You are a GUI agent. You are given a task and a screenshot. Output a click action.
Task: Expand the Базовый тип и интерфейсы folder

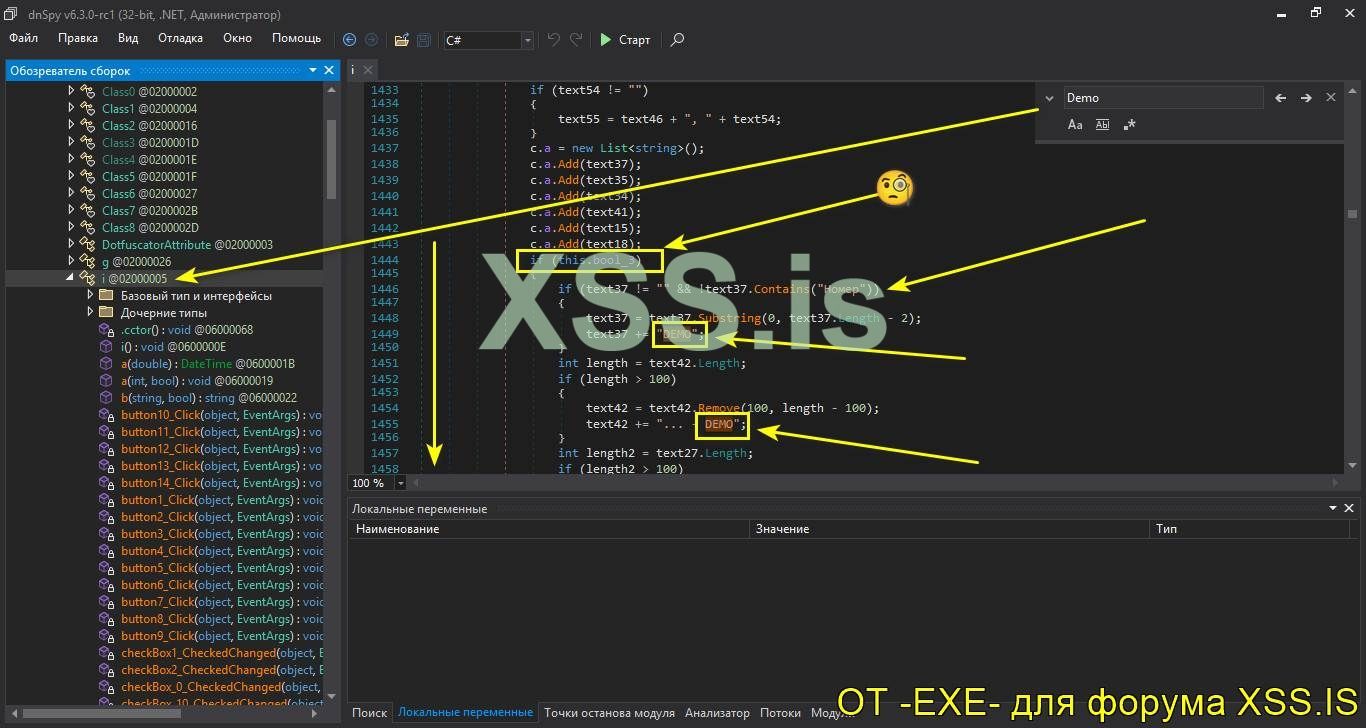[90, 295]
